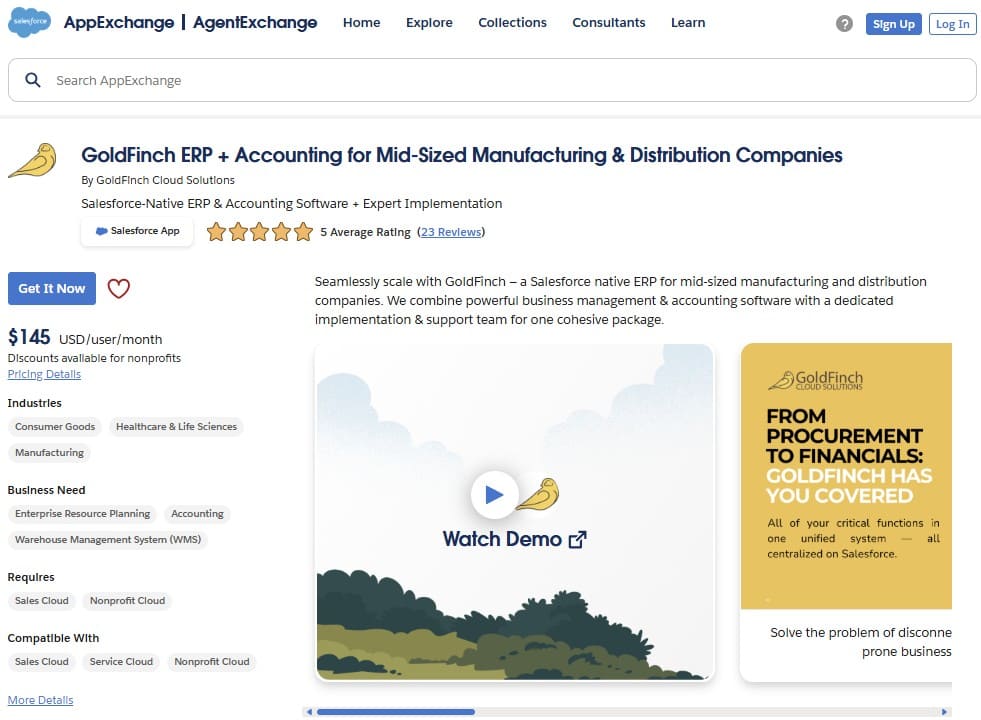This screenshot has height=720, width=981.
Task: Select Sales Cloud under Requires
Action: click(42, 601)
